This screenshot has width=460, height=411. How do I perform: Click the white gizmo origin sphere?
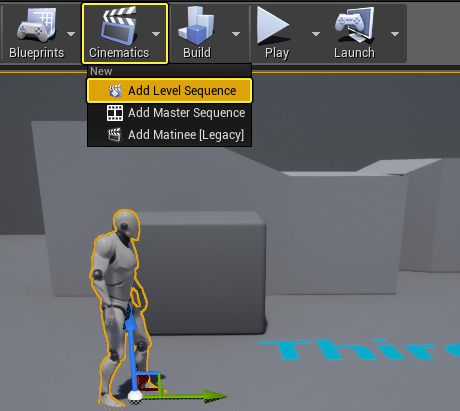135,396
